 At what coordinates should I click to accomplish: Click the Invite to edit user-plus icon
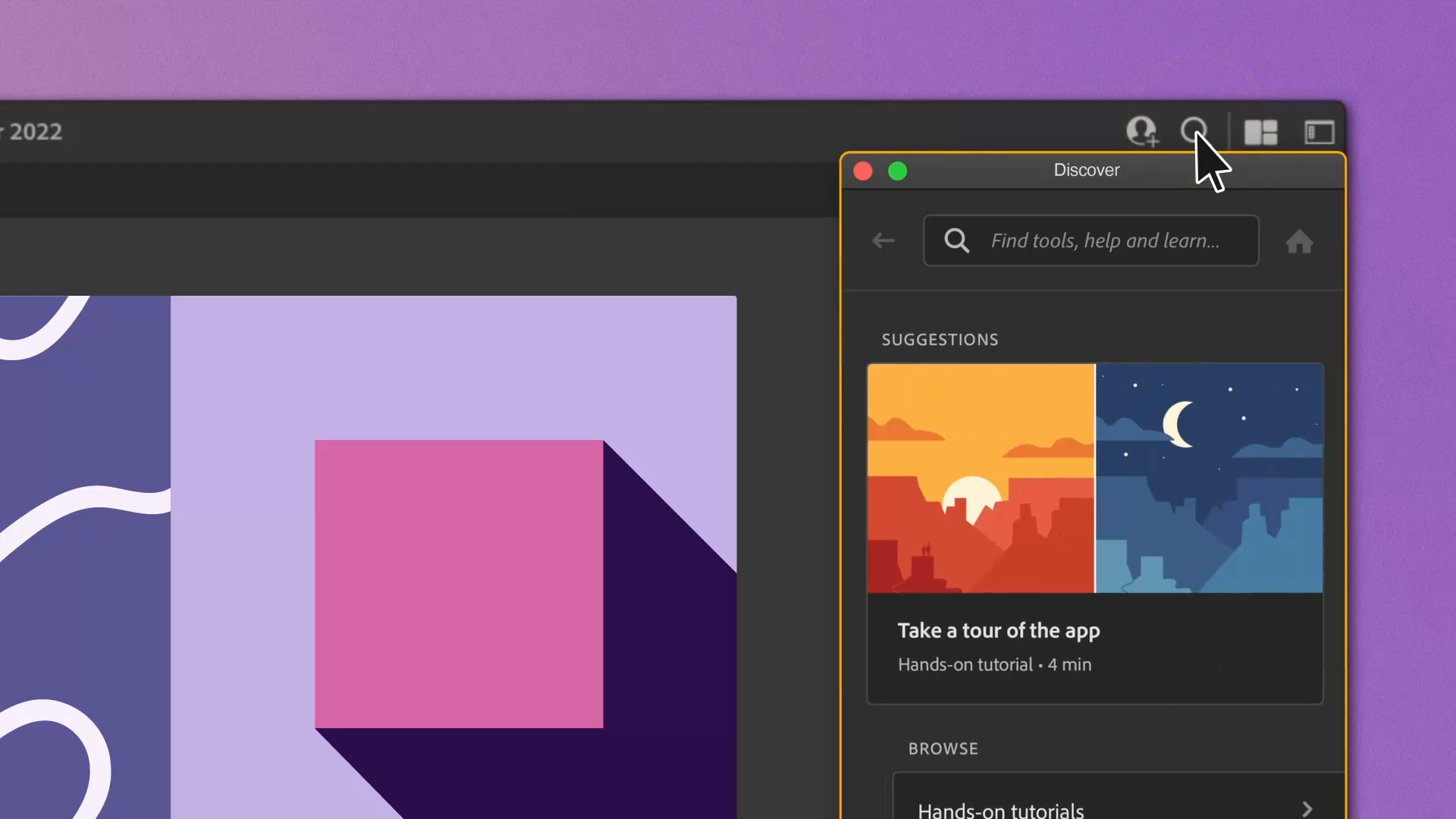1141,132
